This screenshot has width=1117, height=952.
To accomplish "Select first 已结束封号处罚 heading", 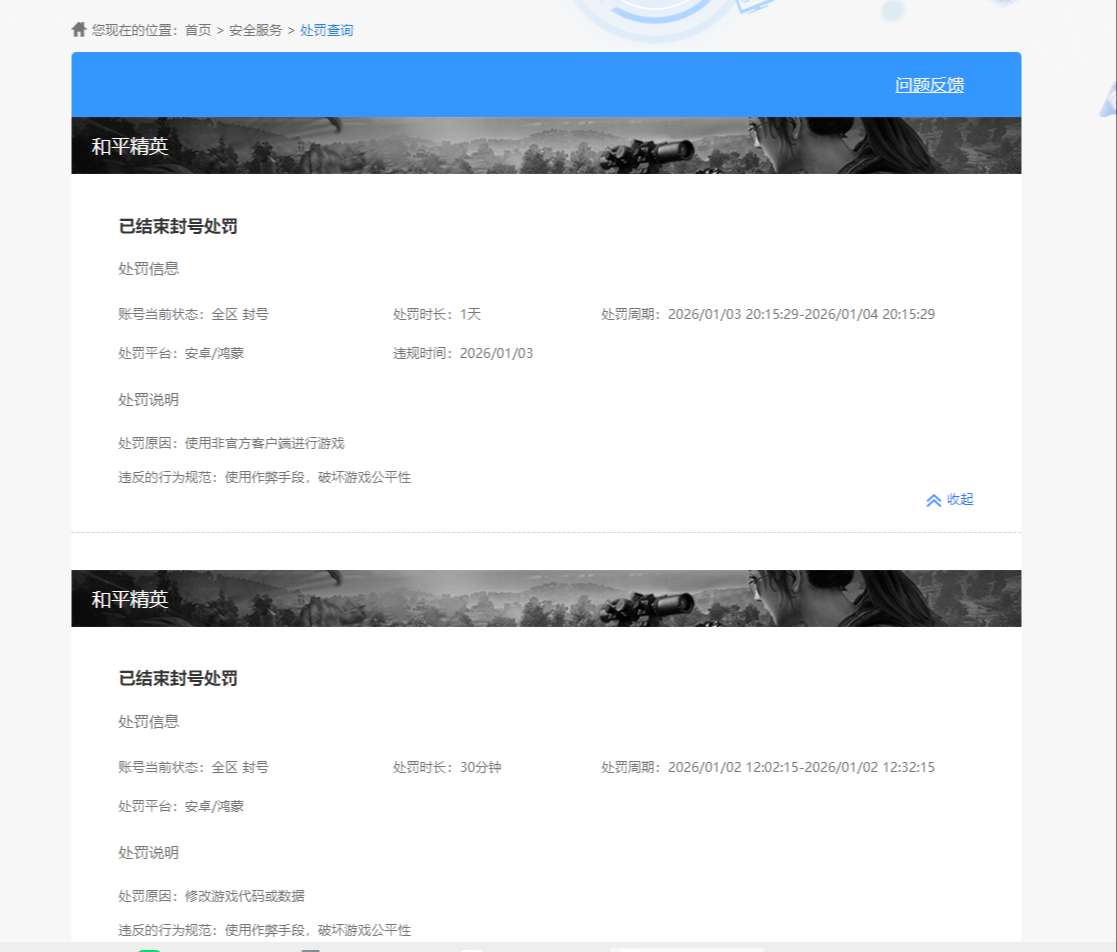I will (178, 227).
